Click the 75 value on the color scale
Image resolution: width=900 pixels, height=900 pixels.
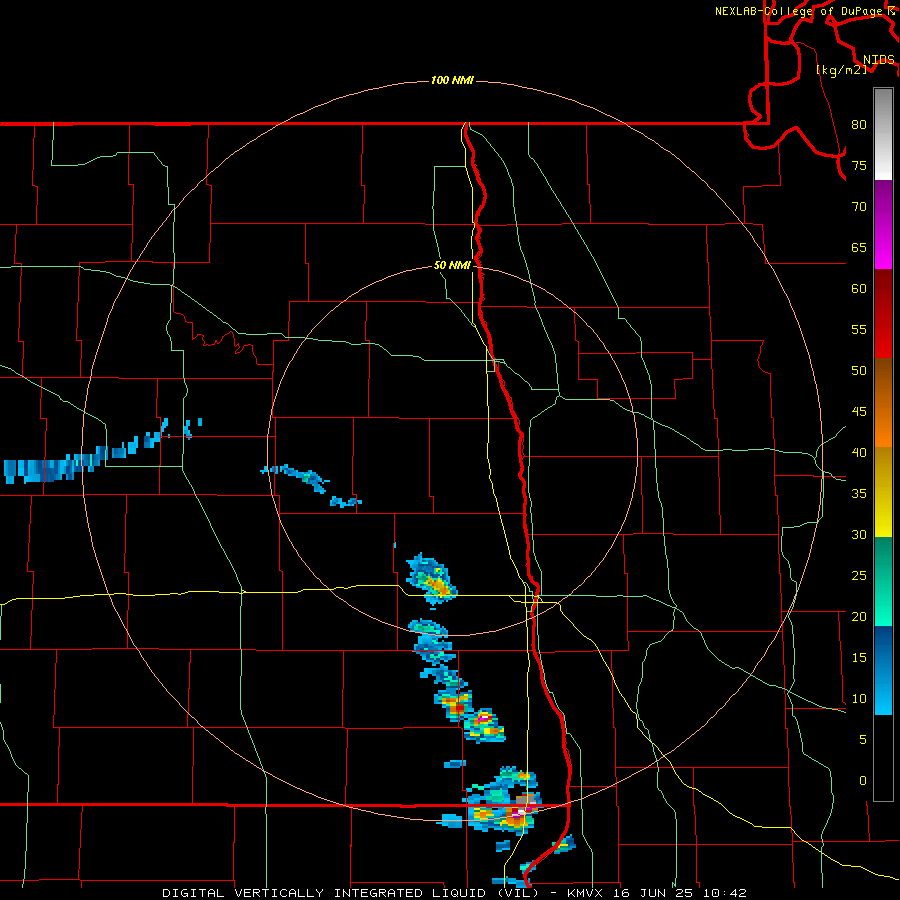[859, 165]
